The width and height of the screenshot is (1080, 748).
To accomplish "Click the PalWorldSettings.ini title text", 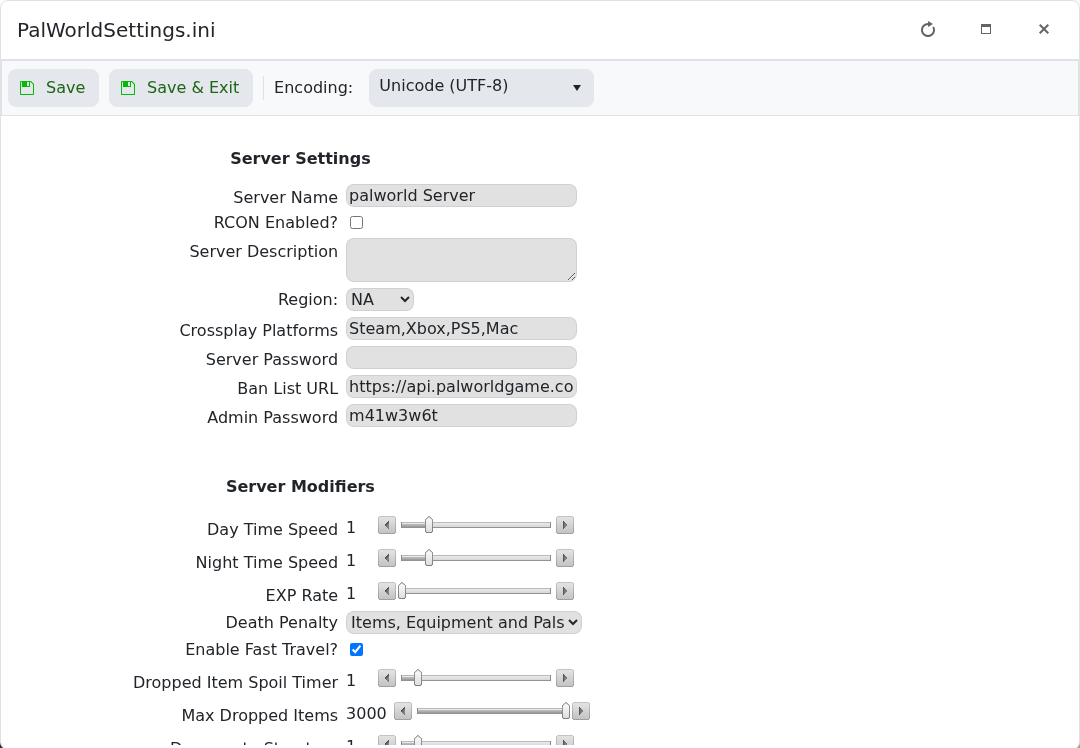I will [116, 30].
